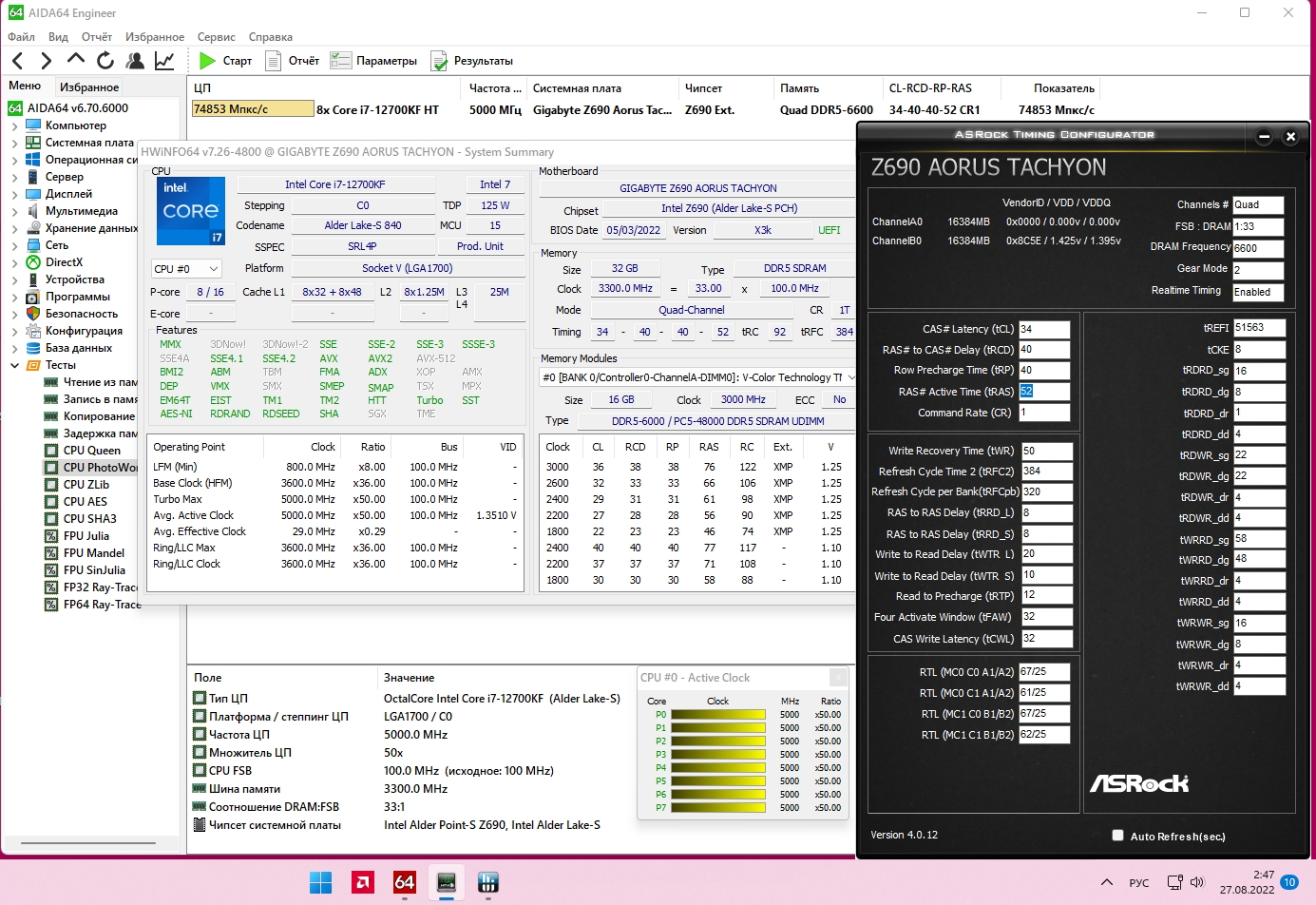
Task: Select the FPU Julia benchmark
Action: [86, 536]
